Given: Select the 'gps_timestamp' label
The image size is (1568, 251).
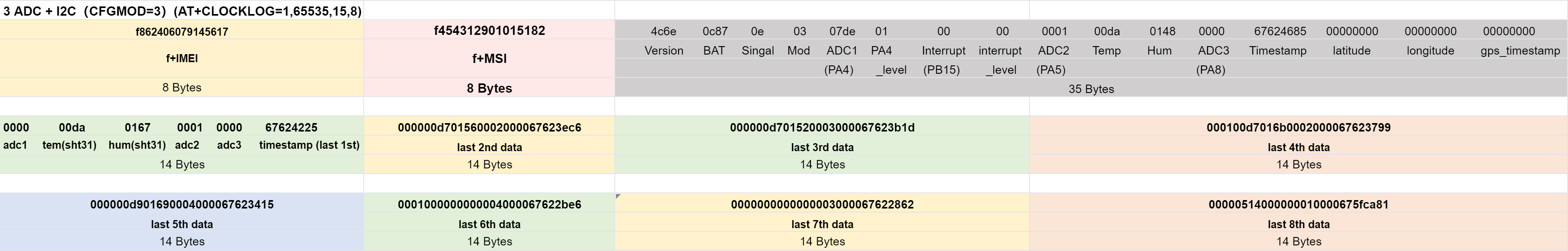Looking at the screenshot, I should 1521,51.
